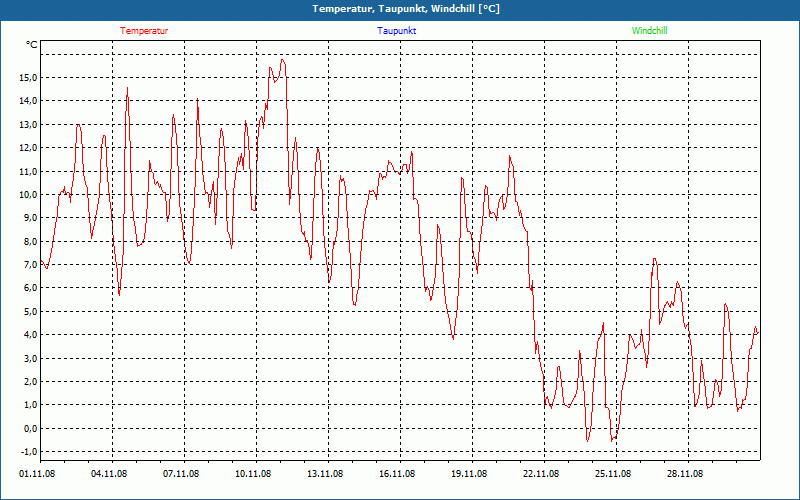The height and width of the screenshot is (500, 800).
Task: Click the 19.11.08 date label
Action: pos(469,474)
